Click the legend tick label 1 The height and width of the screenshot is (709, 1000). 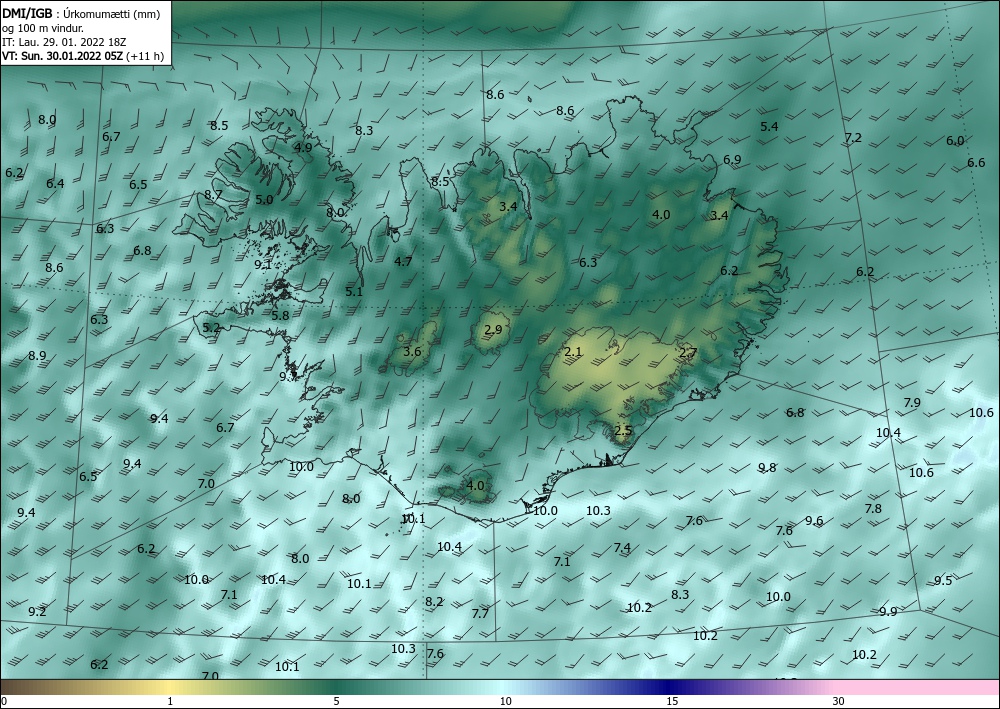pyautogui.click(x=170, y=702)
